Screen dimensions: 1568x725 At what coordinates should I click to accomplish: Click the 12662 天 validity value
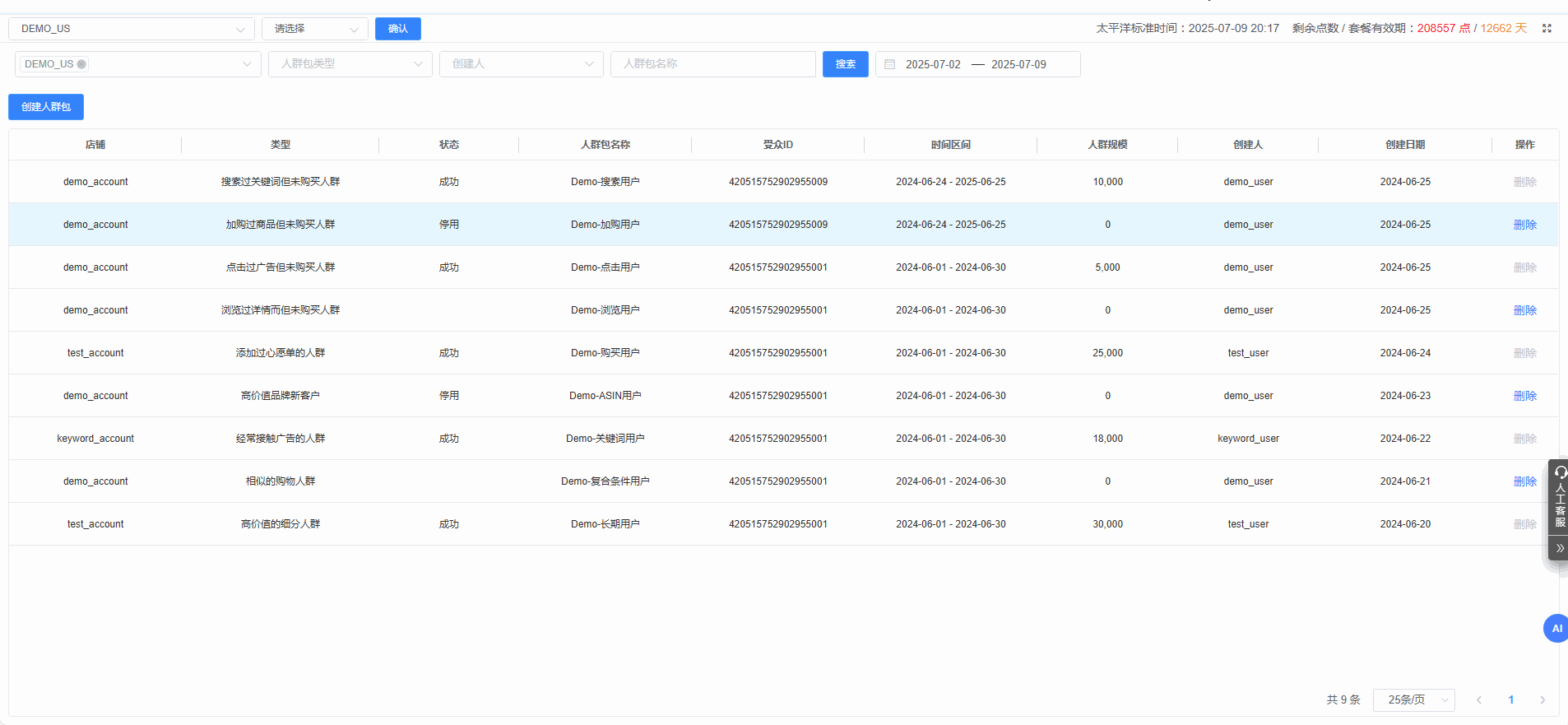[x=1504, y=28]
